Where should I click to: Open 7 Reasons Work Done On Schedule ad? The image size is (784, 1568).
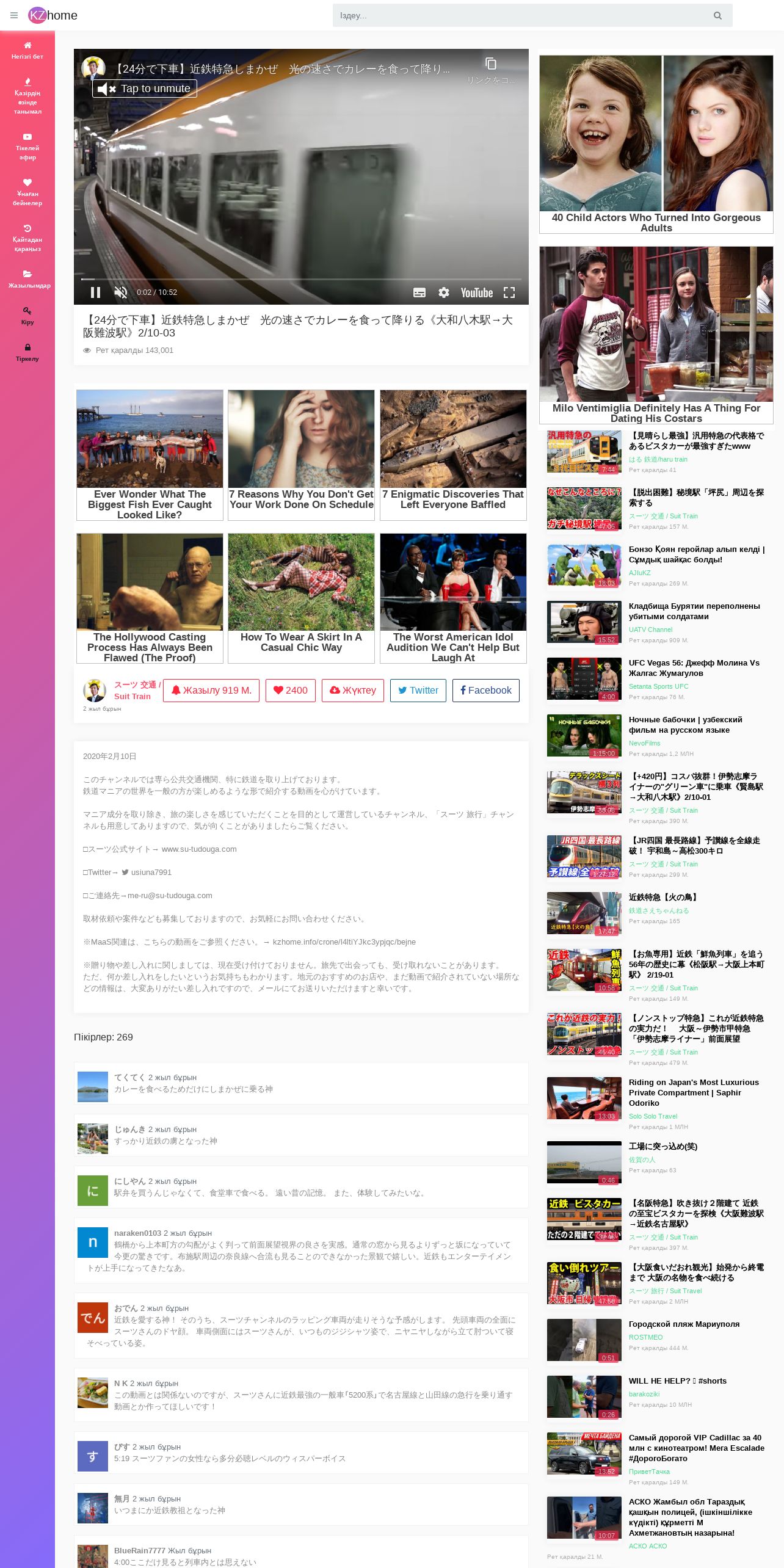301,455
